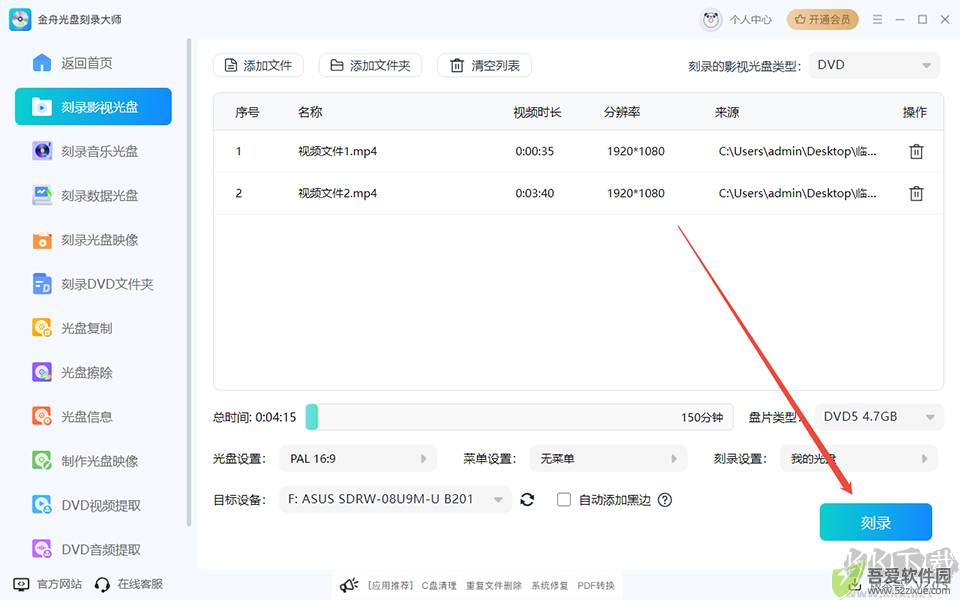Click the disc capacity progress bar
Screen dimensions: 960x600
click(x=519, y=417)
